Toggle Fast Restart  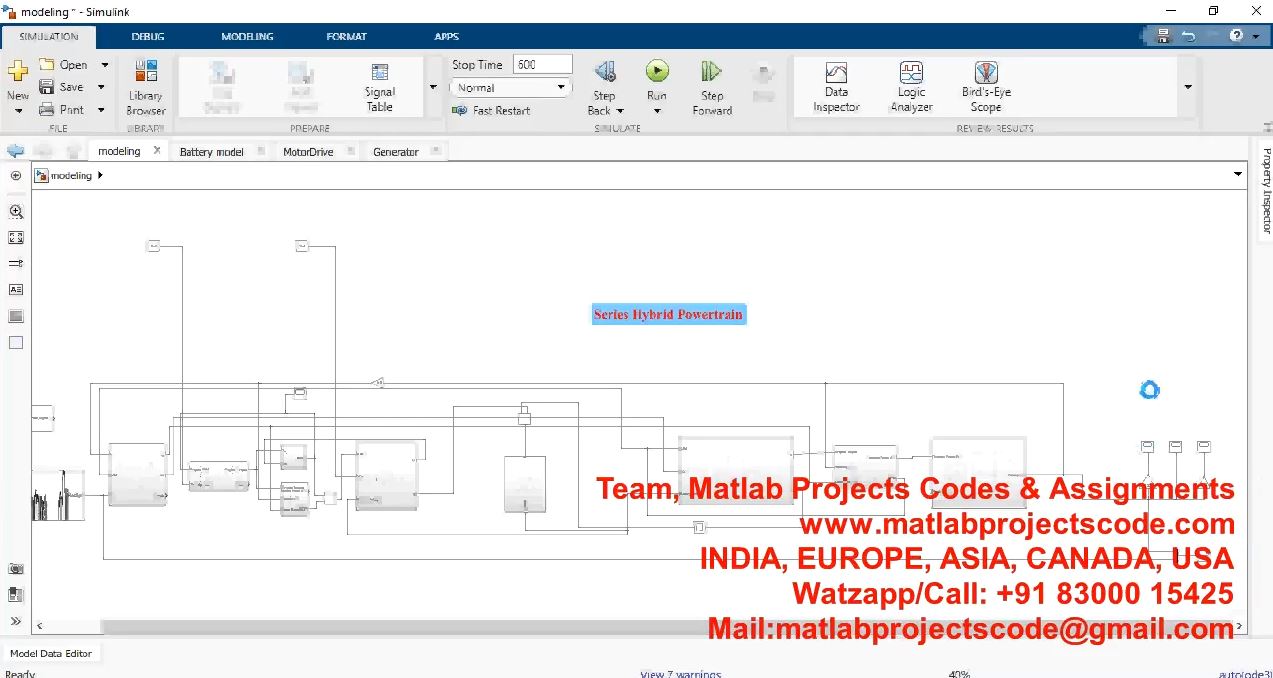(x=491, y=111)
